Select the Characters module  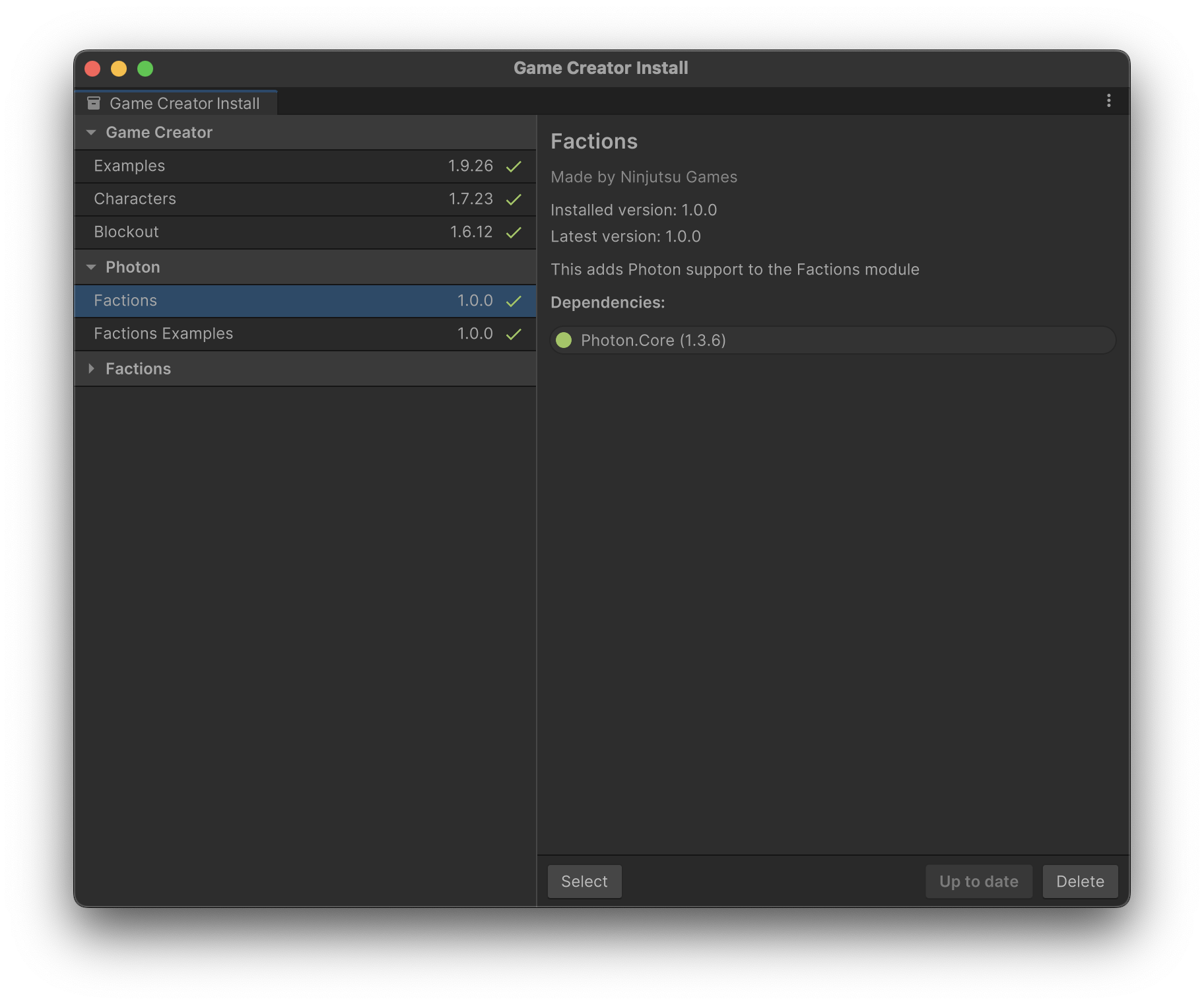pos(135,199)
